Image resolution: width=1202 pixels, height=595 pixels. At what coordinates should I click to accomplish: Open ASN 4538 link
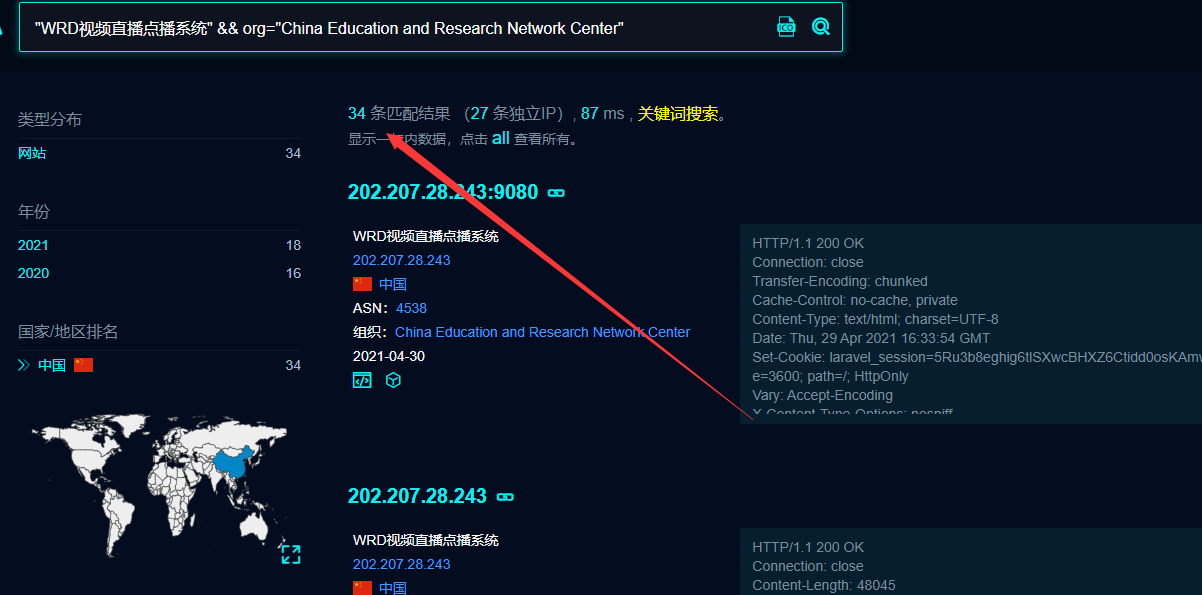[x=411, y=308]
